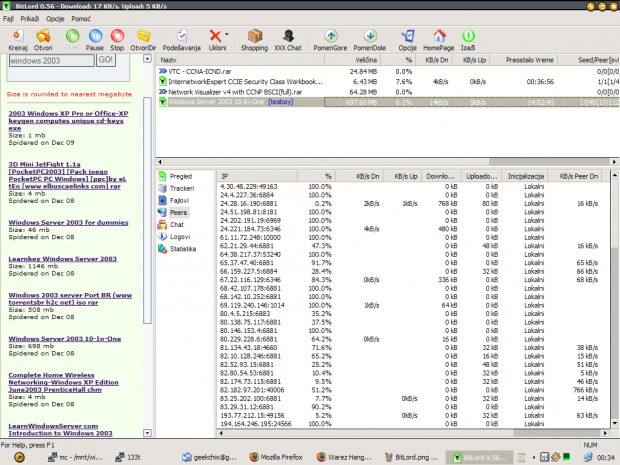Screen dimensions: 620x465
Task: Open the XXX Chat toolbar icon
Action: [288, 40]
